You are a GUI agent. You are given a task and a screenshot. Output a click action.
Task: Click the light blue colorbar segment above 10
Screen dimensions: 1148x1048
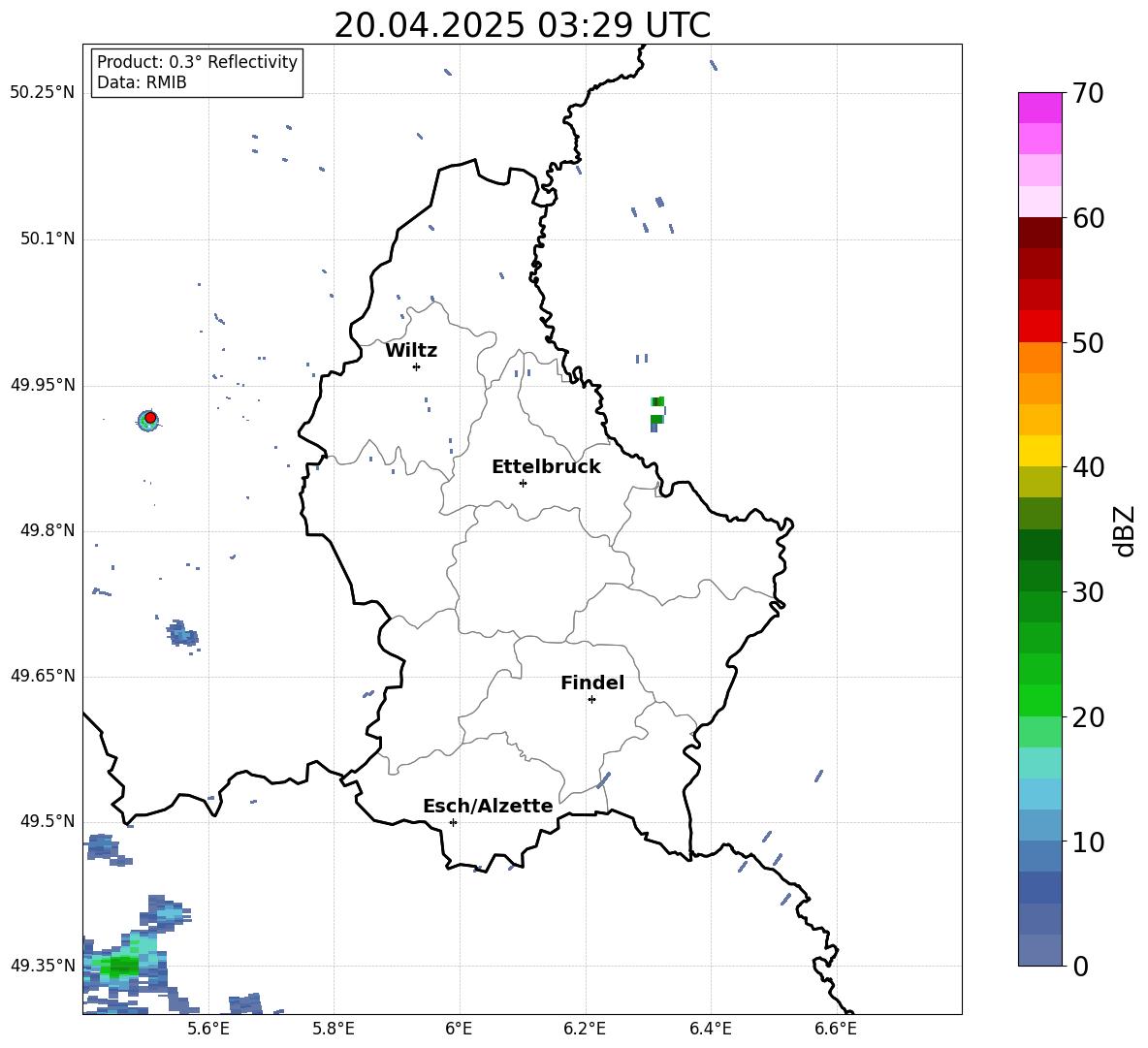pos(1039,794)
